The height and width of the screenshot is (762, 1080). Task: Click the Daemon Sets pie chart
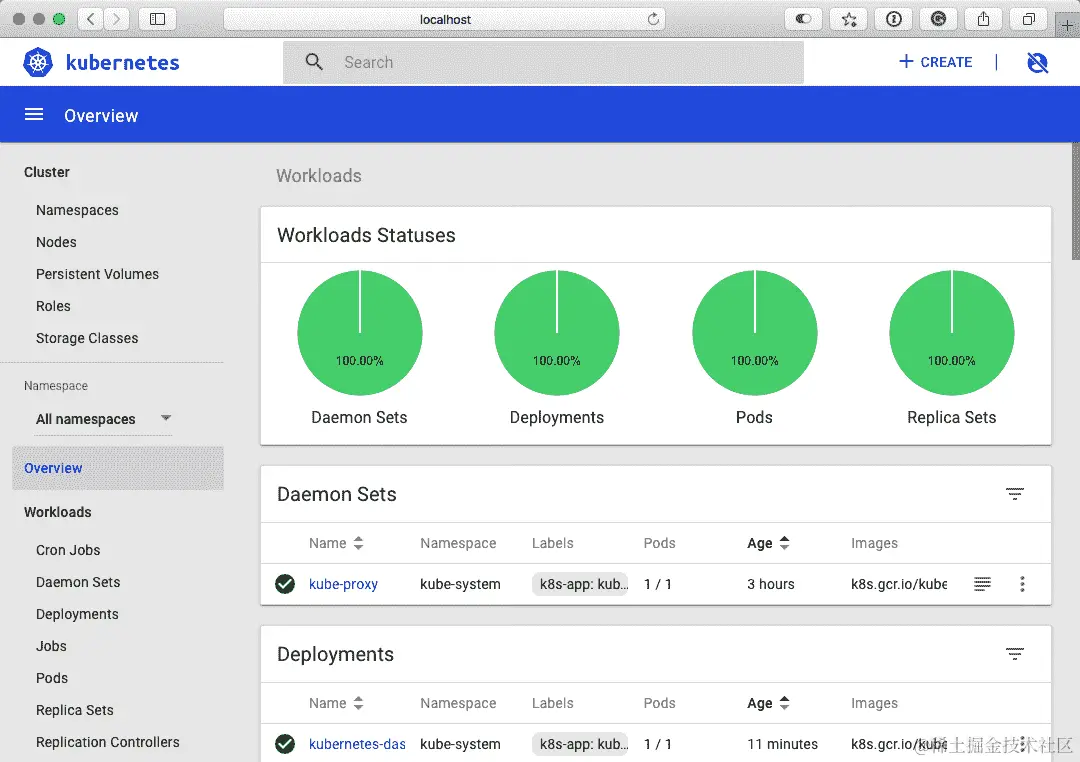click(360, 333)
